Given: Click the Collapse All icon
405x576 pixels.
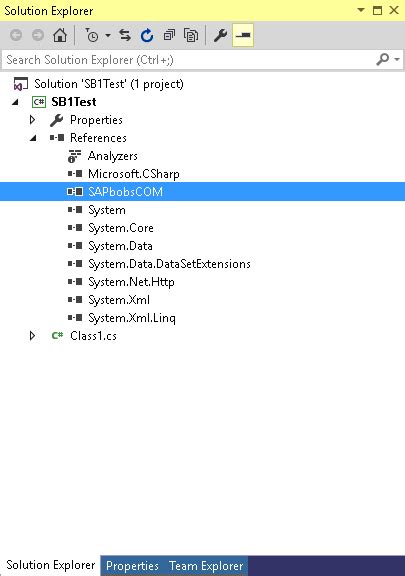Looking at the screenshot, I should click(x=169, y=36).
